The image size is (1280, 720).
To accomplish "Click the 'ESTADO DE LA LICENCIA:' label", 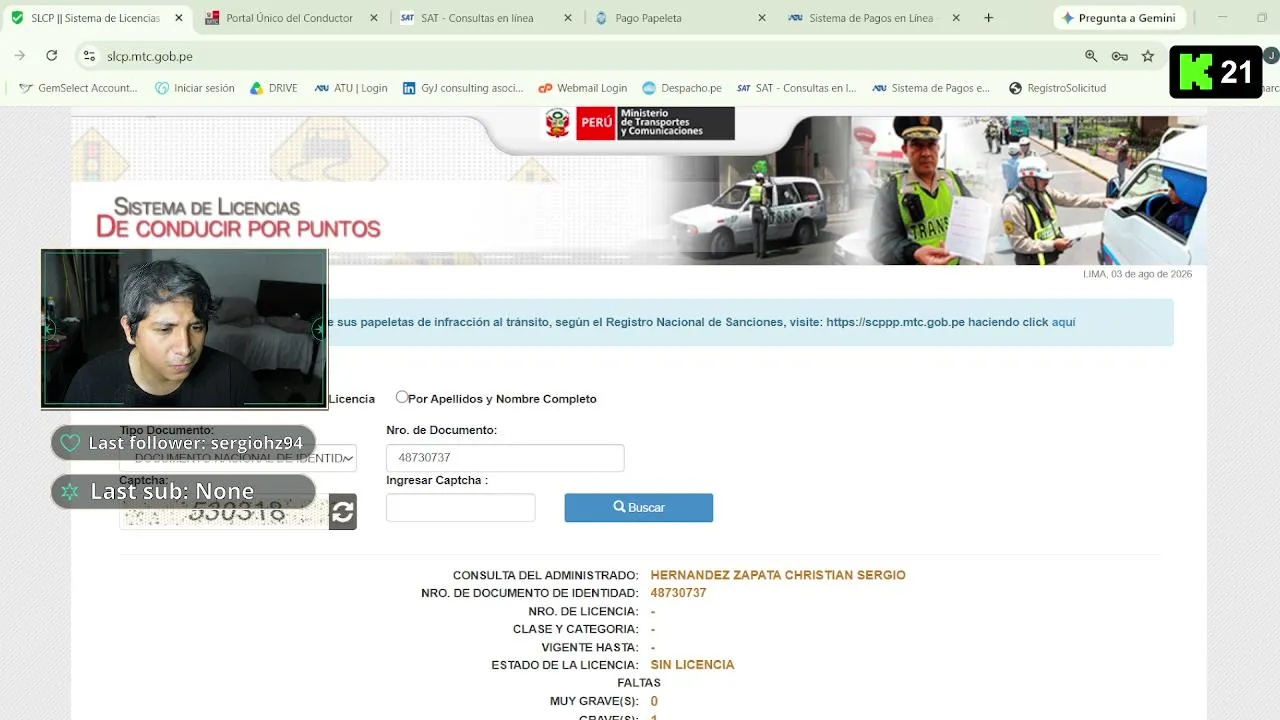I will [565, 665].
